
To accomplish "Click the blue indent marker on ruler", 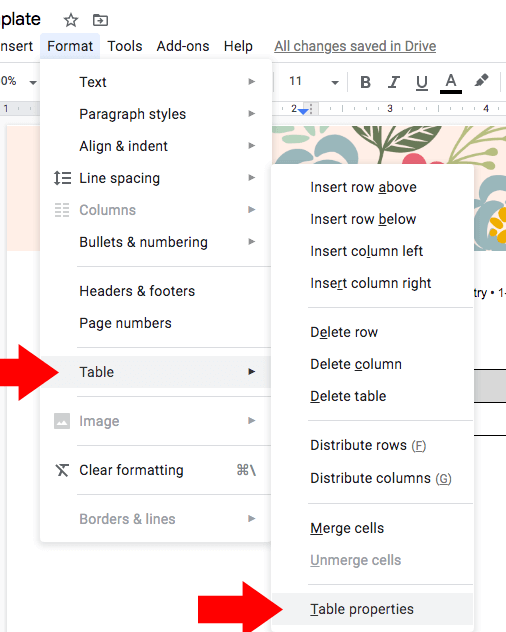I will tap(303, 110).
